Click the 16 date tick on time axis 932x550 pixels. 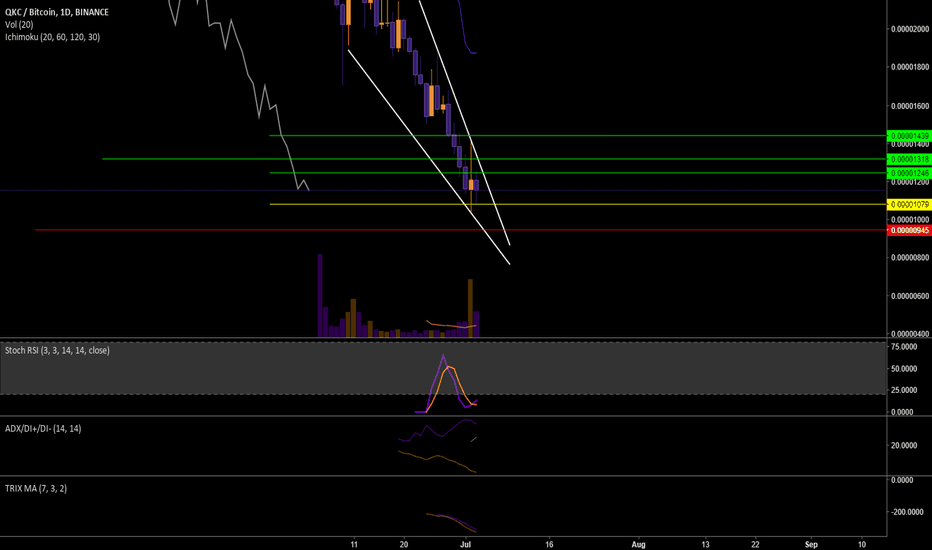[549, 544]
